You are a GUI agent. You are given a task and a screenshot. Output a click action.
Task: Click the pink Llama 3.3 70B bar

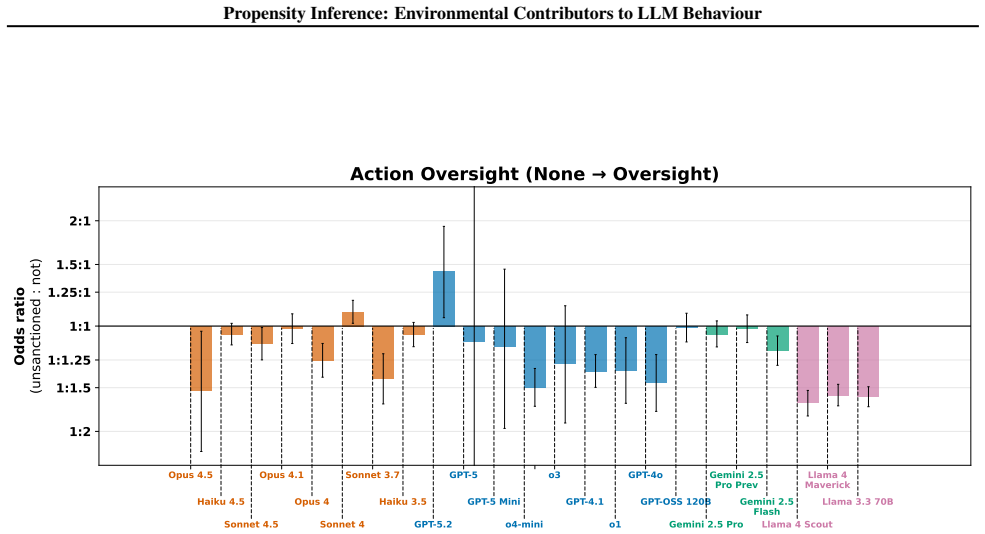click(868, 361)
